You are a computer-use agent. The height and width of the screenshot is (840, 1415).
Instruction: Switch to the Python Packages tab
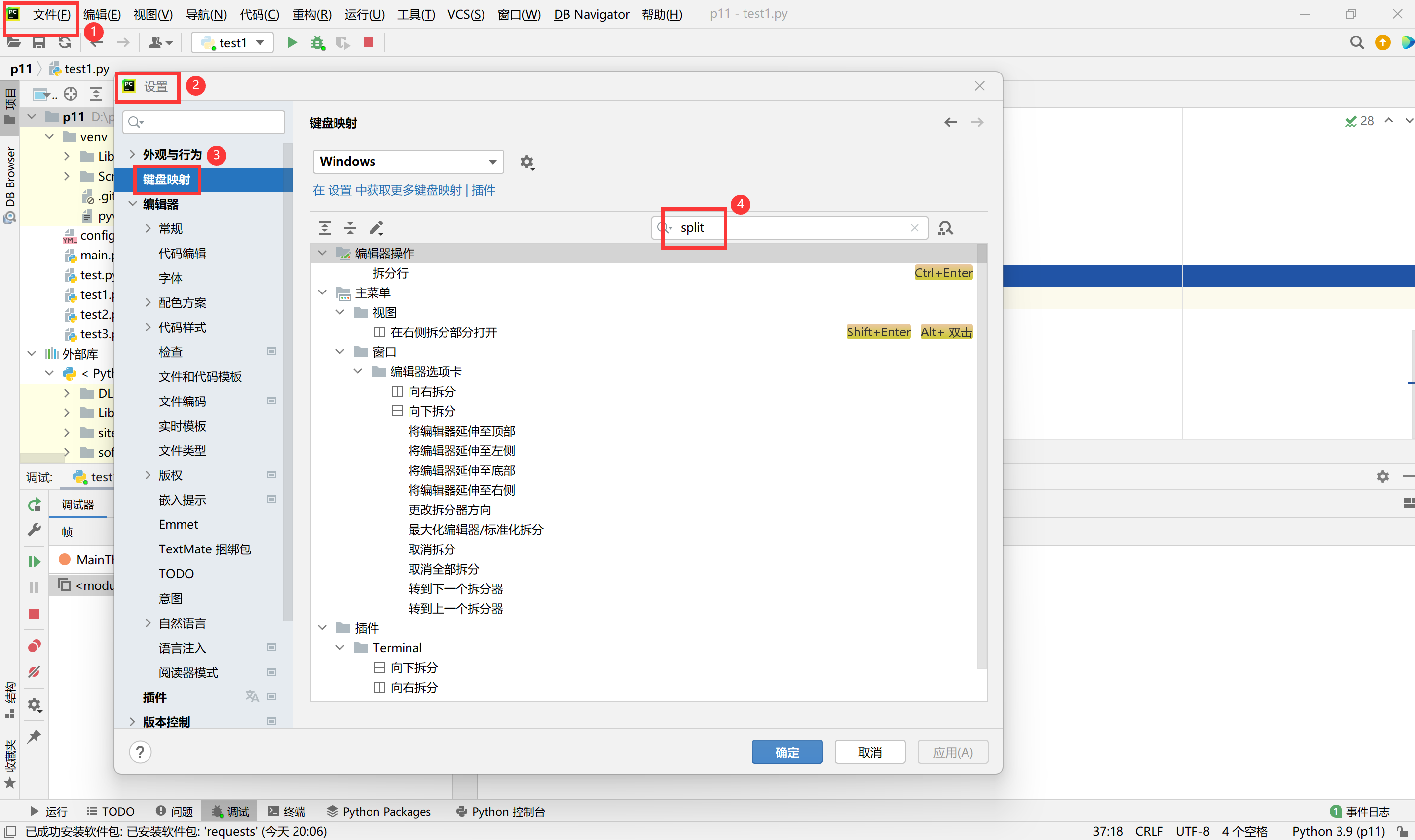[378, 812]
